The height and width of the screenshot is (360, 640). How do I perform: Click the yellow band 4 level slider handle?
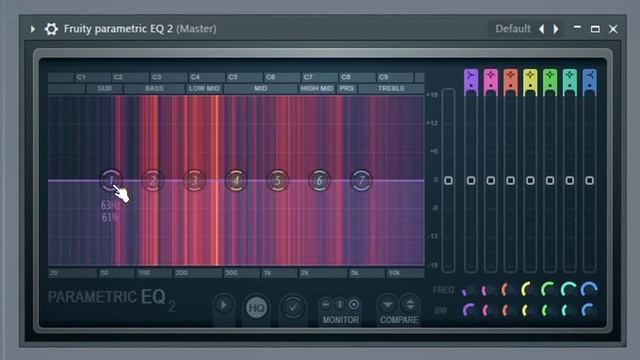point(530,180)
